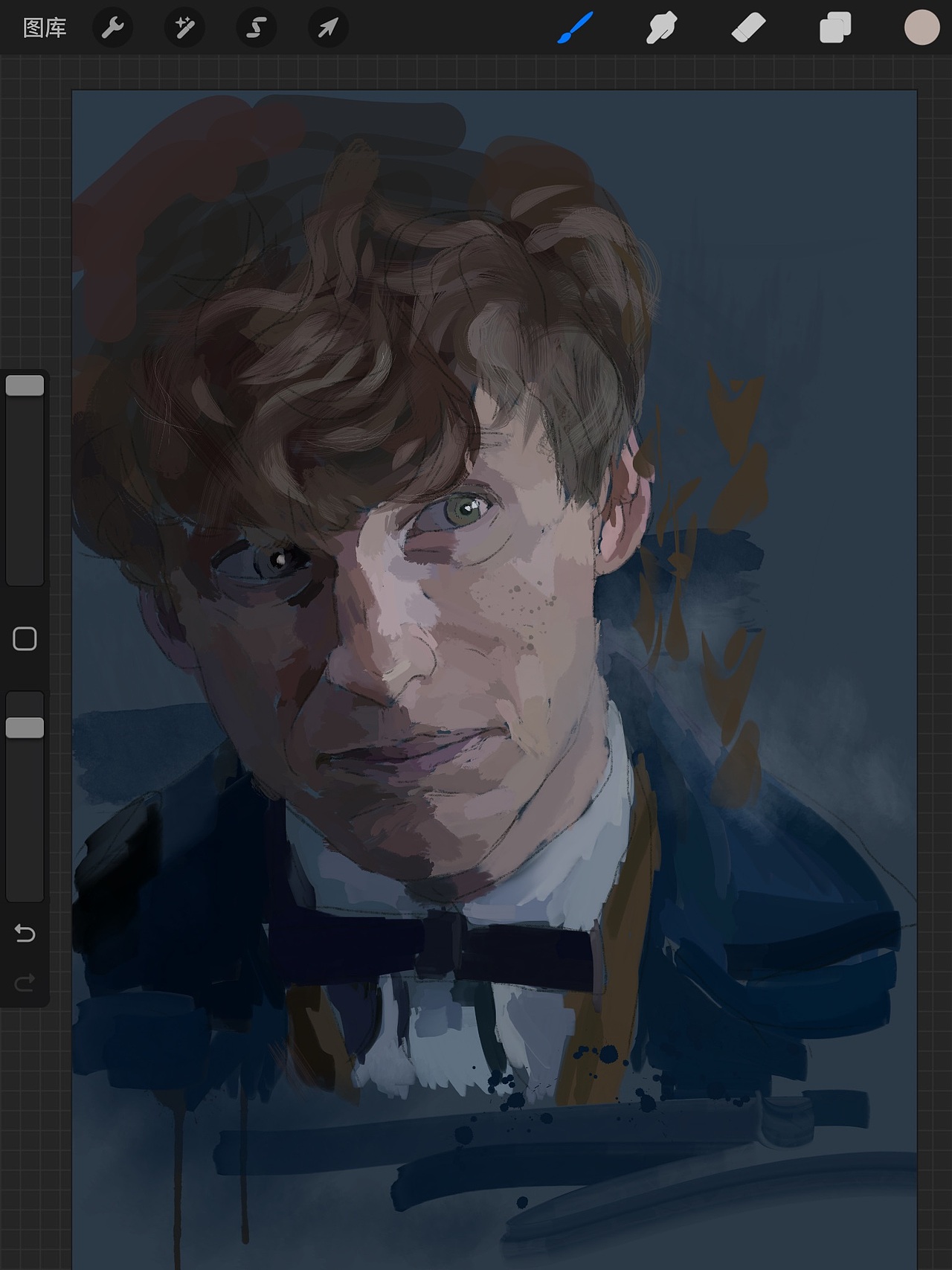Activate the Selection tool

[257, 28]
